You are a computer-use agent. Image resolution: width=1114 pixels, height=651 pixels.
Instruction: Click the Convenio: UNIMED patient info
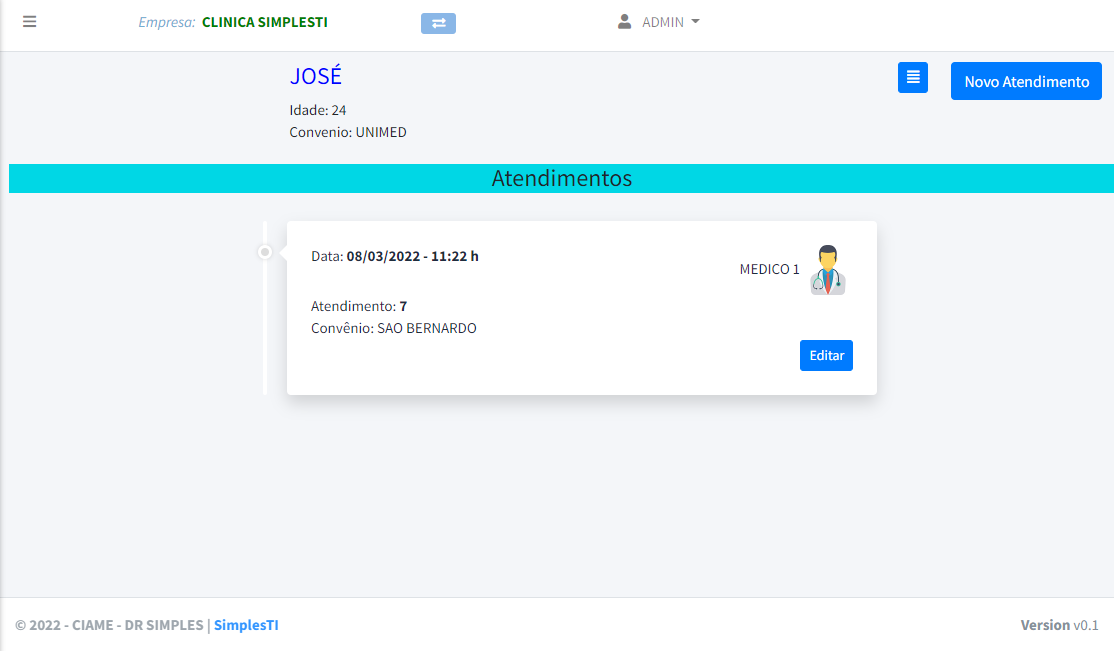point(348,132)
